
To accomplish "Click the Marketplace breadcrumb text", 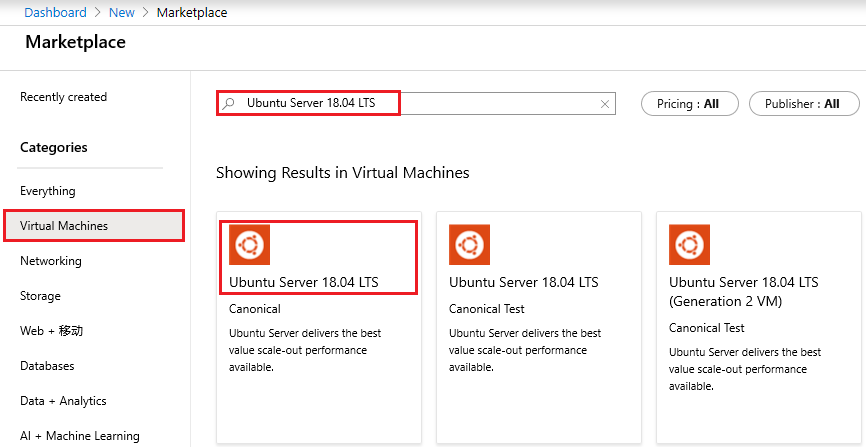I will click(x=192, y=12).
